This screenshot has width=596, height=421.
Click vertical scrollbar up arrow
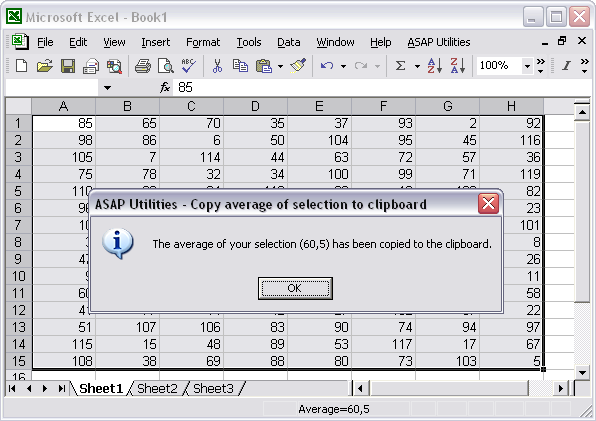point(582,112)
